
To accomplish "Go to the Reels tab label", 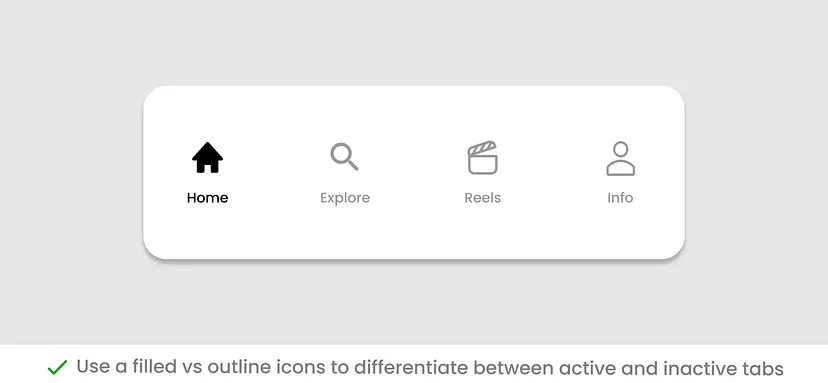I will click(483, 198).
